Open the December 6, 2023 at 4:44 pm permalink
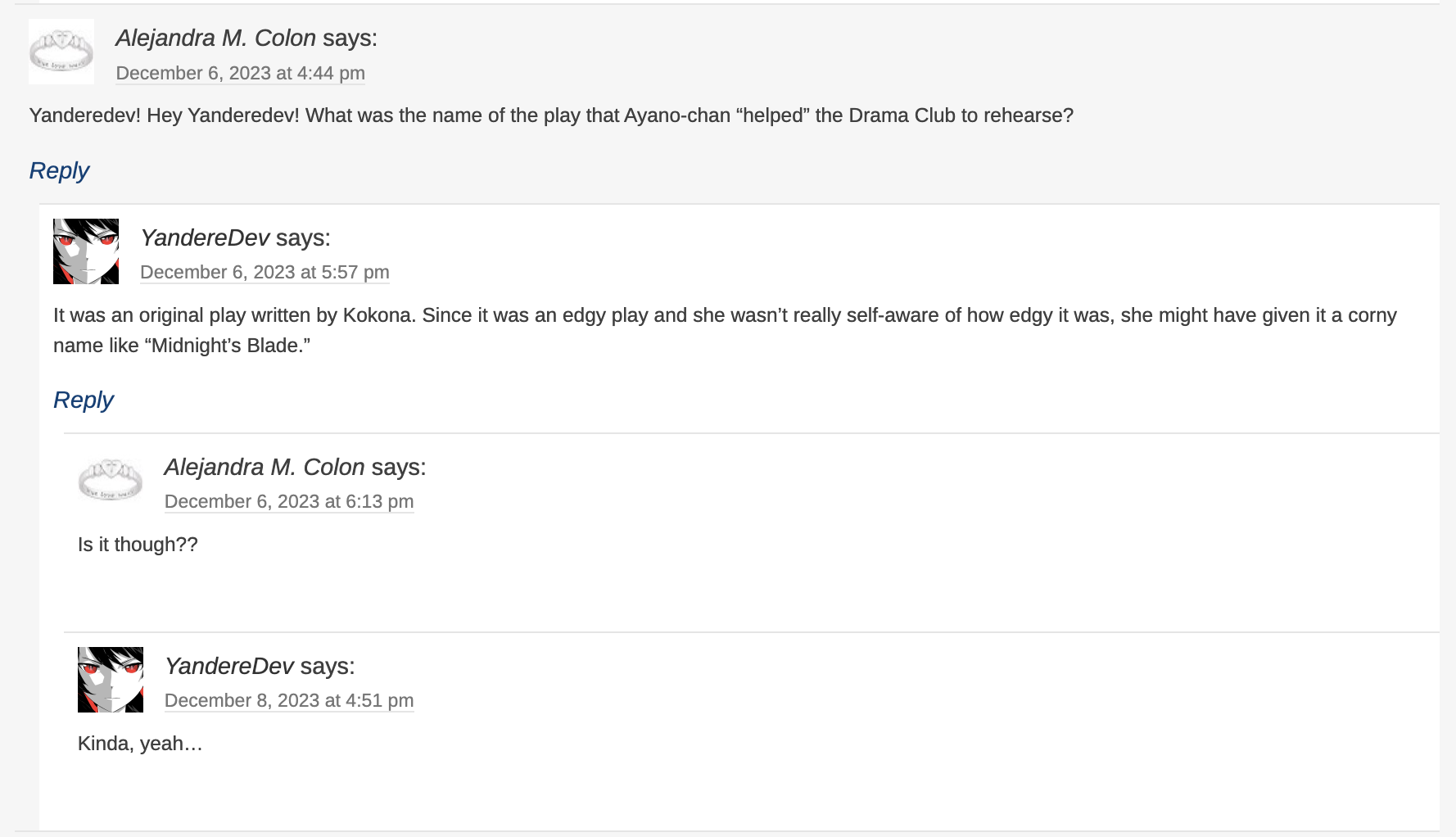The image size is (1456, 837). tap(240, 73)
